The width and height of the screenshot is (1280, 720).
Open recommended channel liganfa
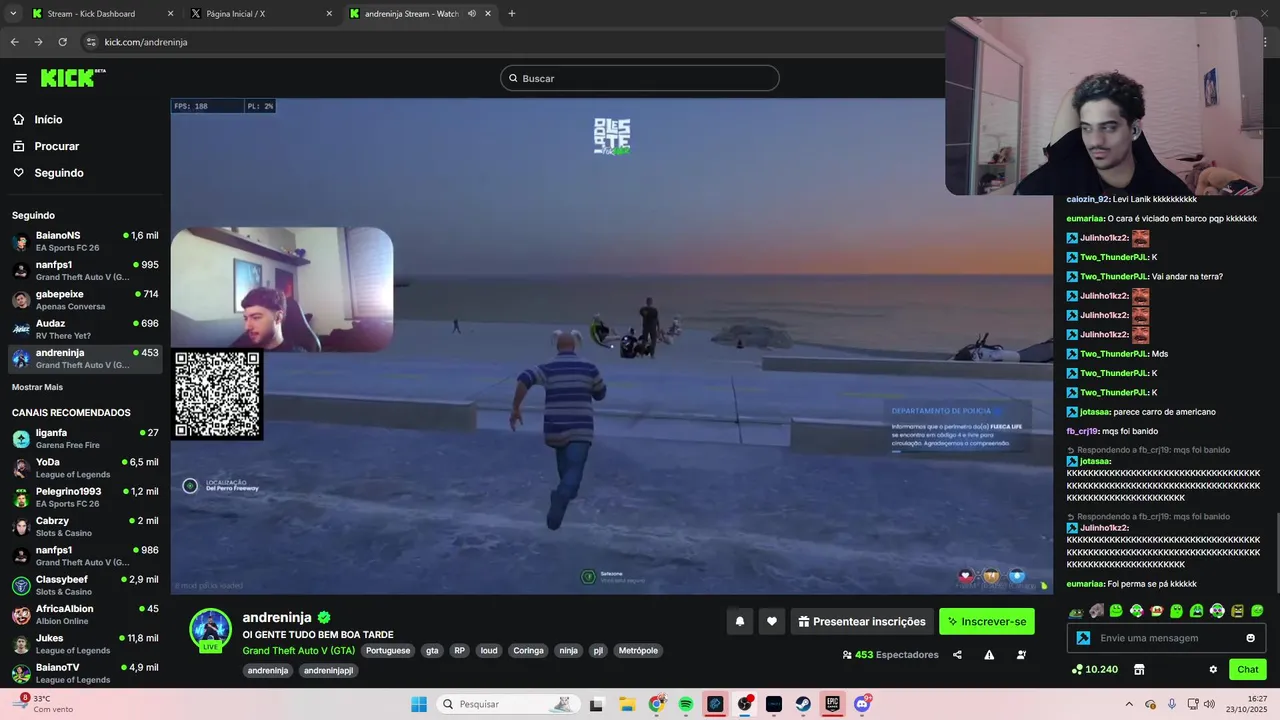click(85, 438)
